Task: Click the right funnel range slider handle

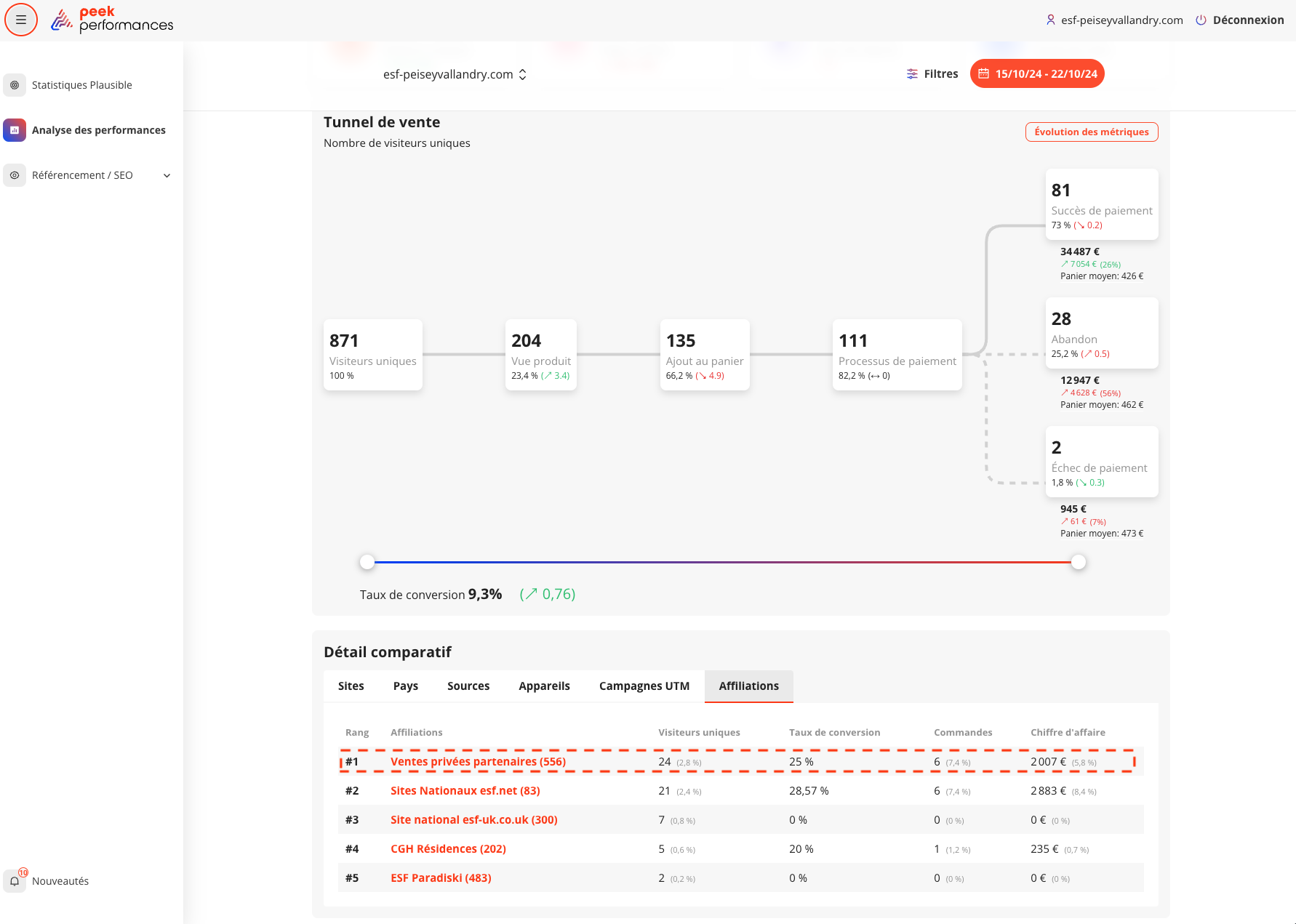Action: (1079, 562)
